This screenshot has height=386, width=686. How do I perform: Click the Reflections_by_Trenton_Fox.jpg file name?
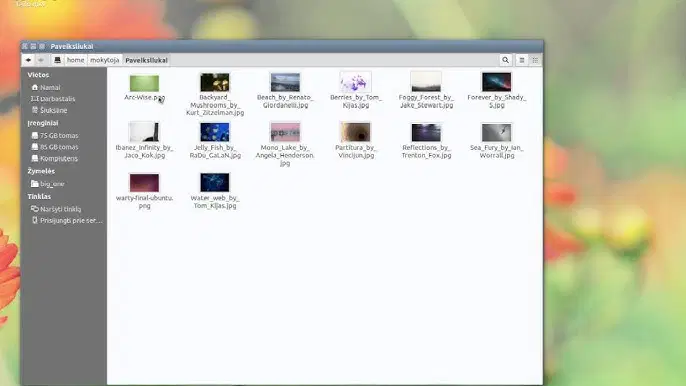pyautogui.click(x=426, y=151)
